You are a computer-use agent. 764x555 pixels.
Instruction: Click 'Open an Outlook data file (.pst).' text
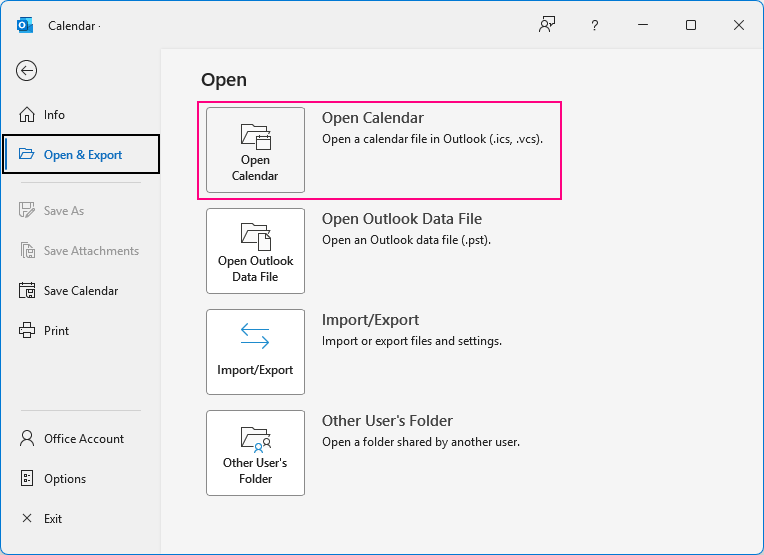pos(406,240)
